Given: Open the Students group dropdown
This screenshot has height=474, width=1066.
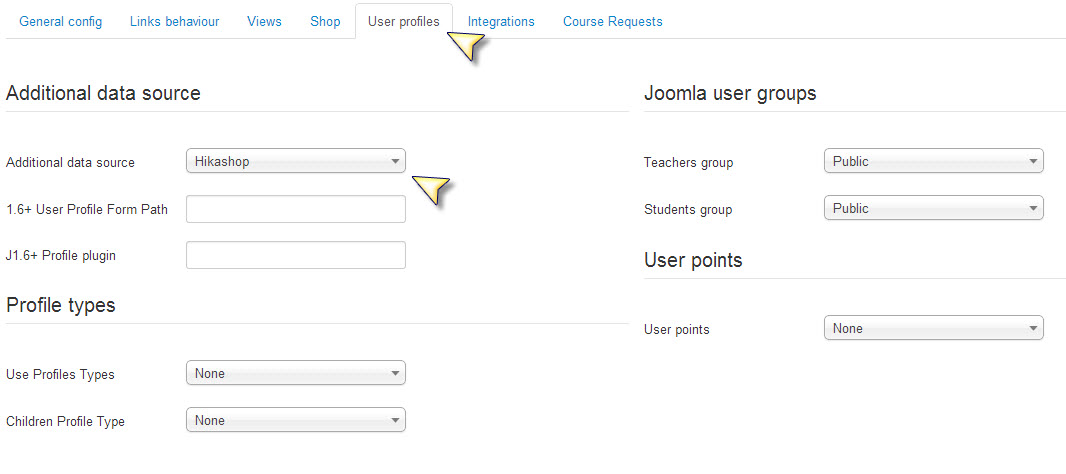Looking at the screenshot, I should pos(933,208).
